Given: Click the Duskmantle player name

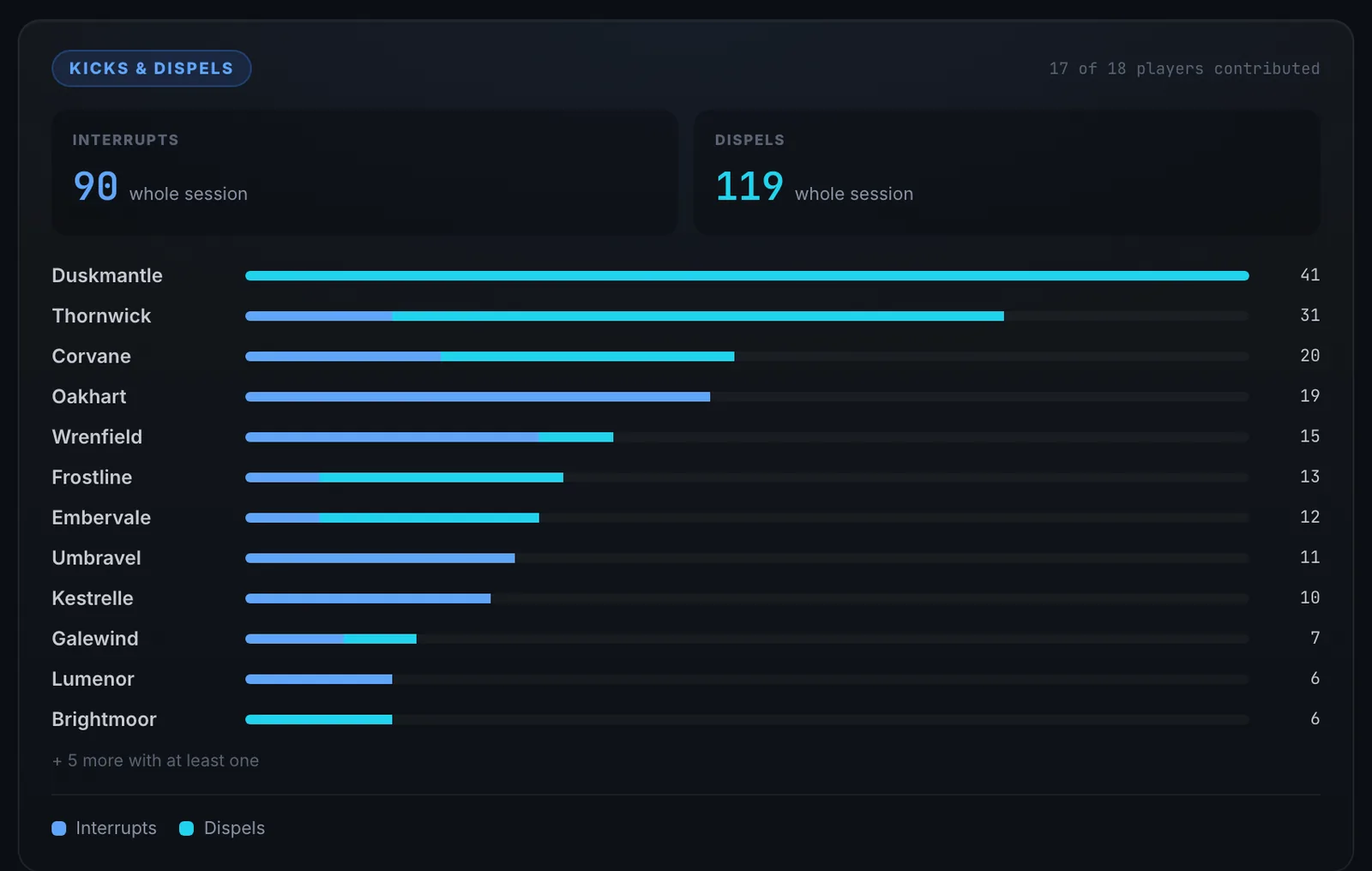Looking at the screenshot, I should [x=107, y=275].
